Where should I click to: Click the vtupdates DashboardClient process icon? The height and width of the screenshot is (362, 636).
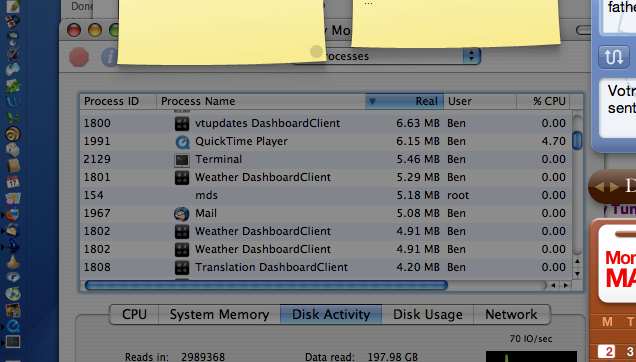point(182,123)
